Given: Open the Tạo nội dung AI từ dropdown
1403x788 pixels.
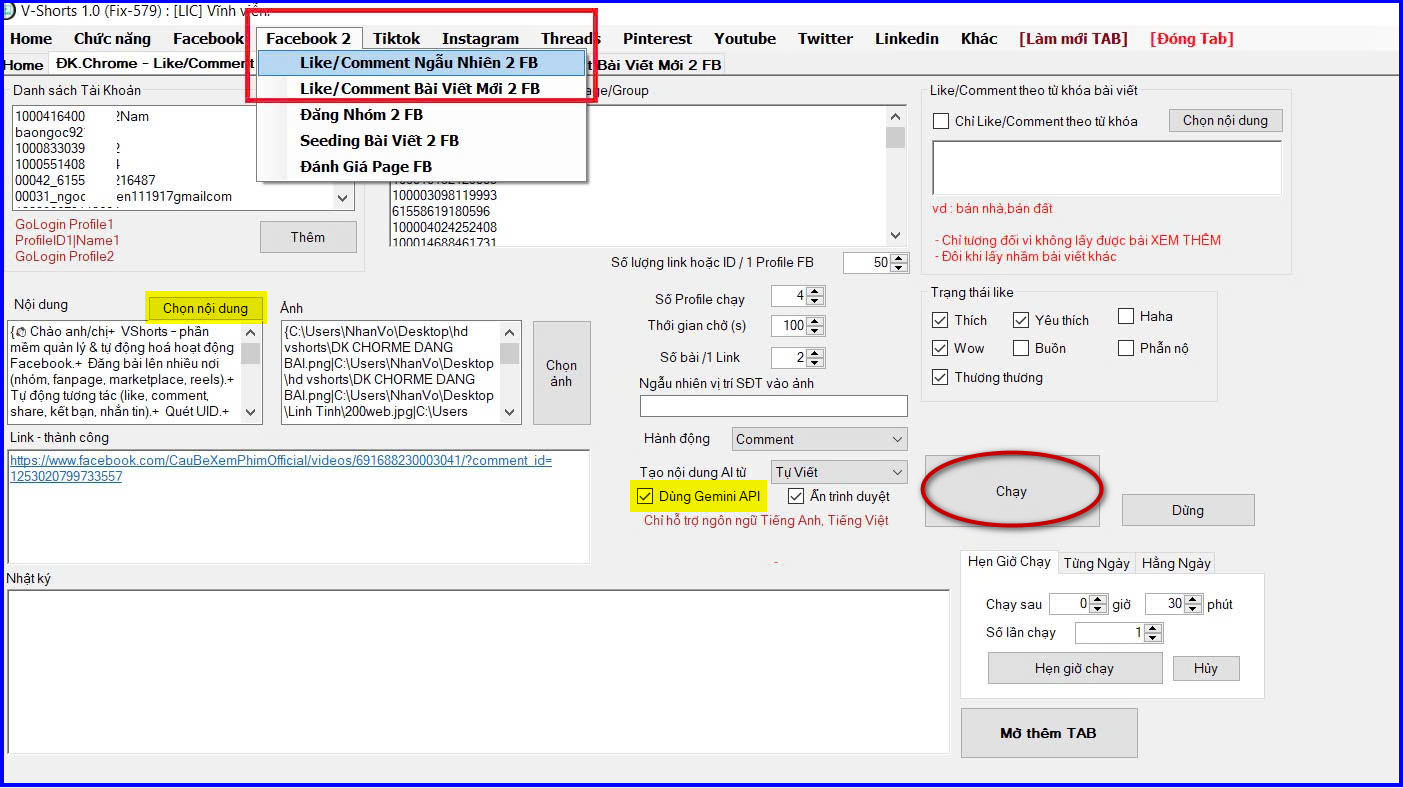Looking at the screenshot, I should (839, 472).
